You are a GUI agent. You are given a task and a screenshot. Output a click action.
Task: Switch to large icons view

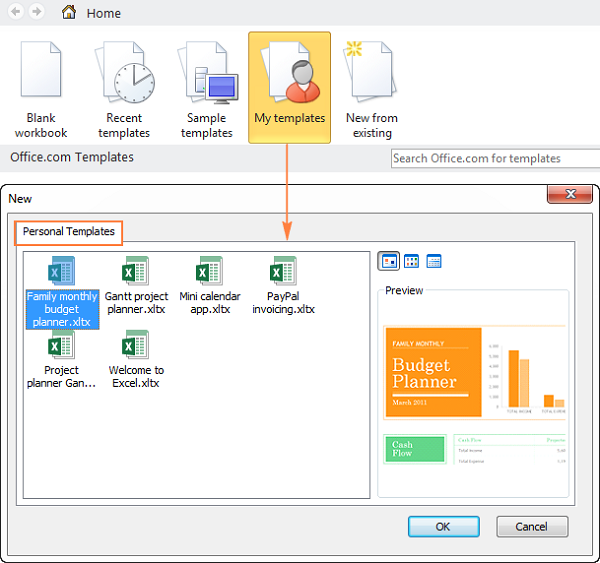pyautogui.click(x=389, y=261)
